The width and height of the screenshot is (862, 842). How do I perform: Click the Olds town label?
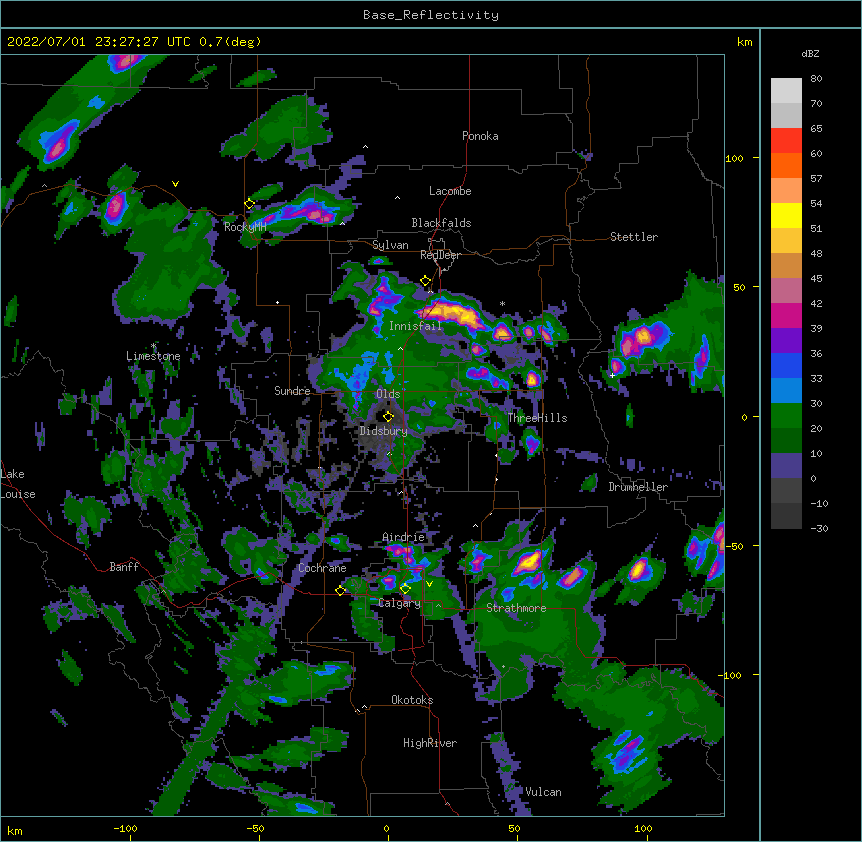point(388,394)
